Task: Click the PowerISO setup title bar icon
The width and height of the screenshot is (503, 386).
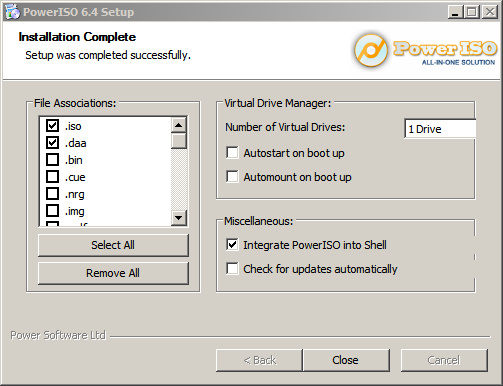Action: (x=13, y=12)
